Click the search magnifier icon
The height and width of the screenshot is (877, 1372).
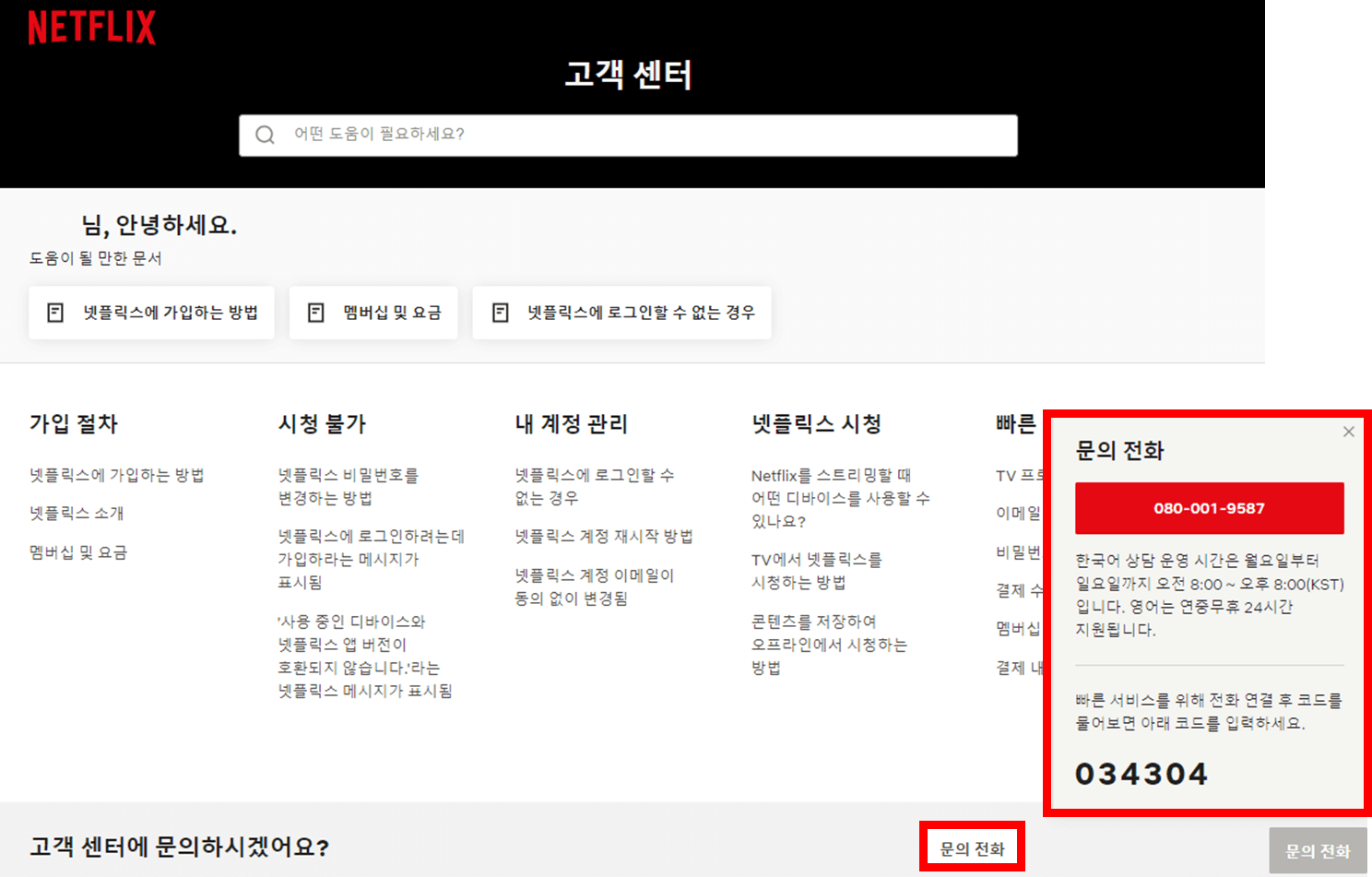tap(265, 136)
